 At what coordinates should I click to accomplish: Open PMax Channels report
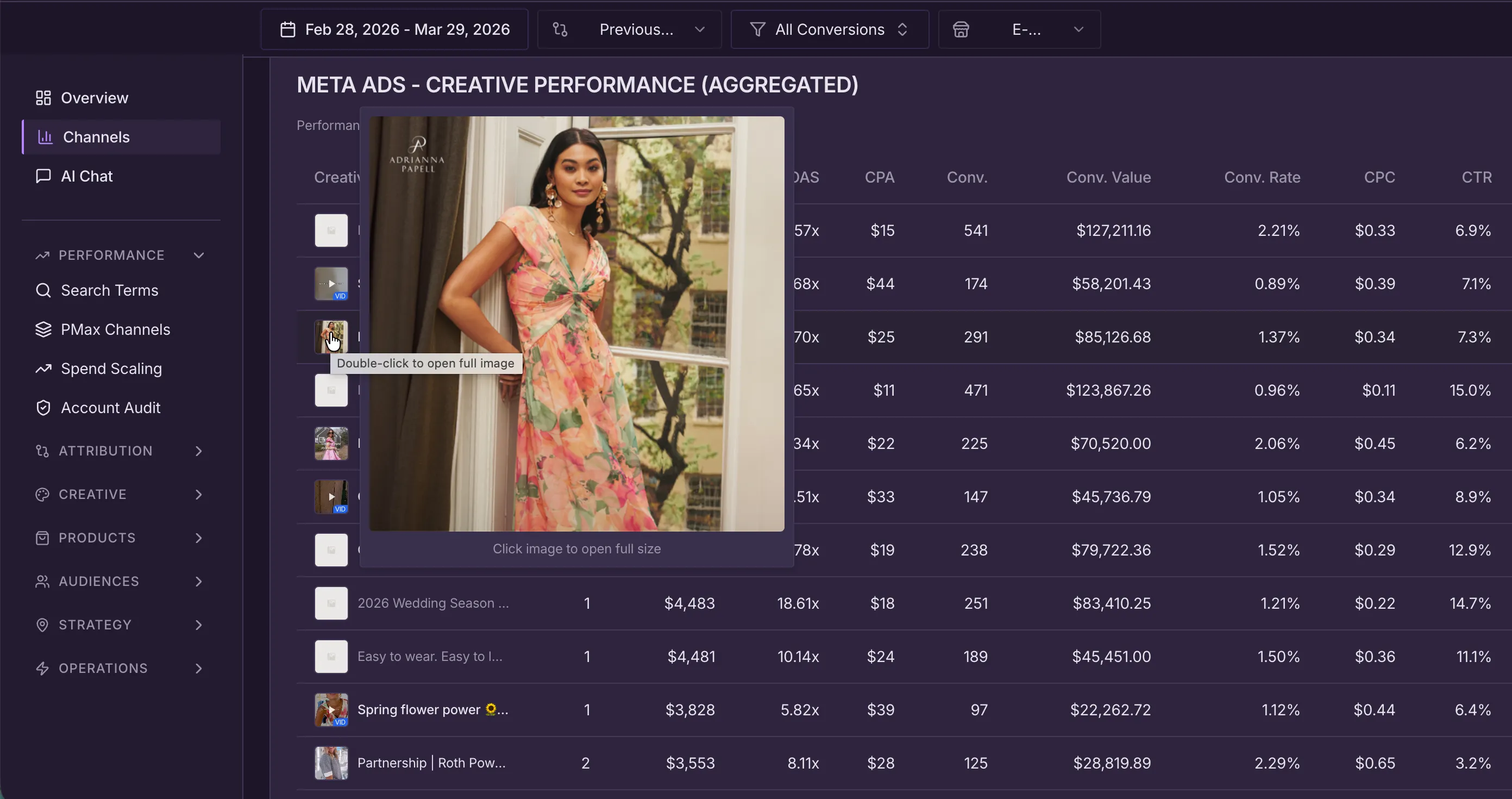tap(121, 329)
